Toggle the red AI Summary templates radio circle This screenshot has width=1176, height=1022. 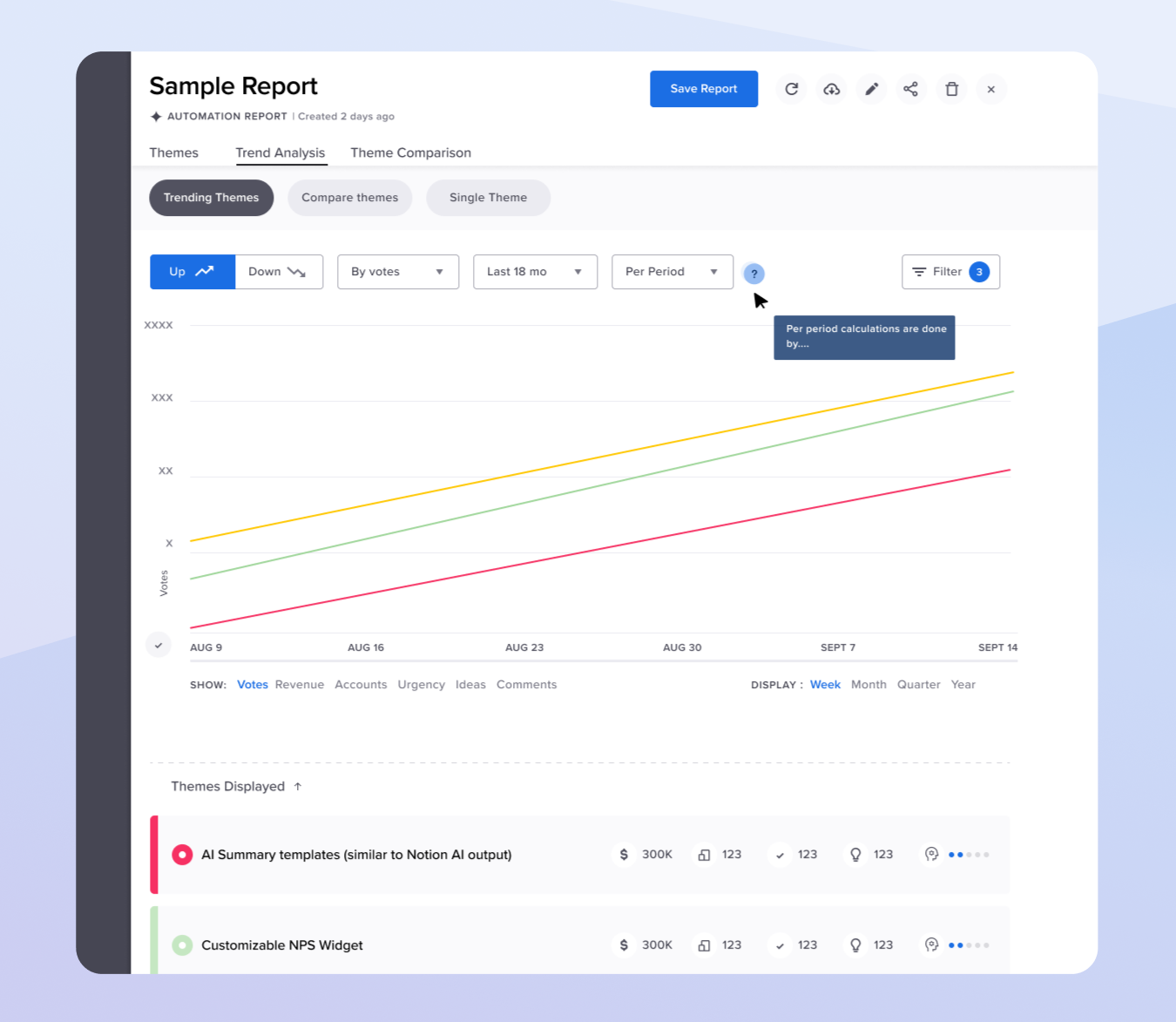click(x=182, y=855)
